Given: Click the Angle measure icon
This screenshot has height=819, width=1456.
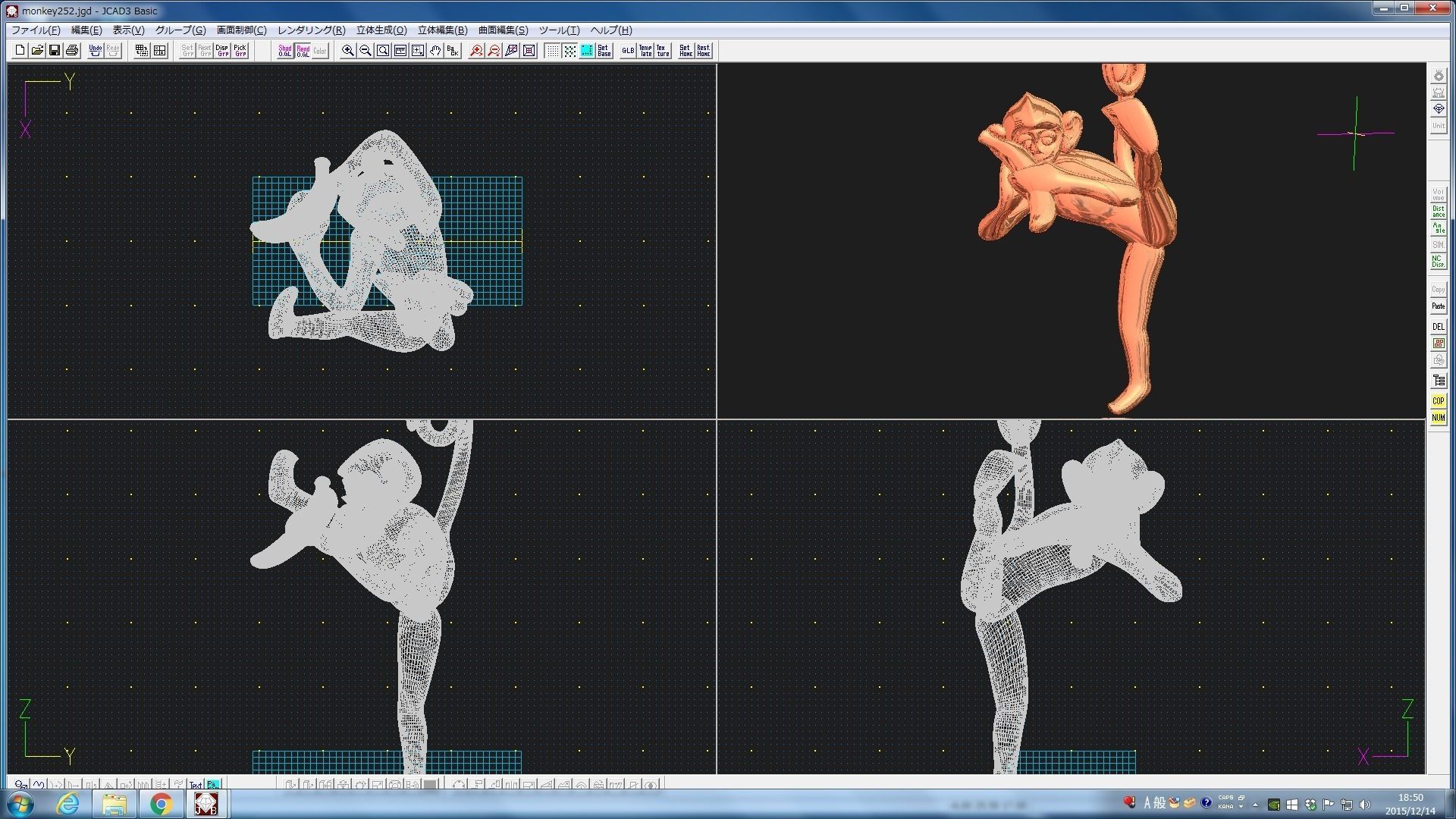Looking at the screenshot, I should tap(1438, 228).
